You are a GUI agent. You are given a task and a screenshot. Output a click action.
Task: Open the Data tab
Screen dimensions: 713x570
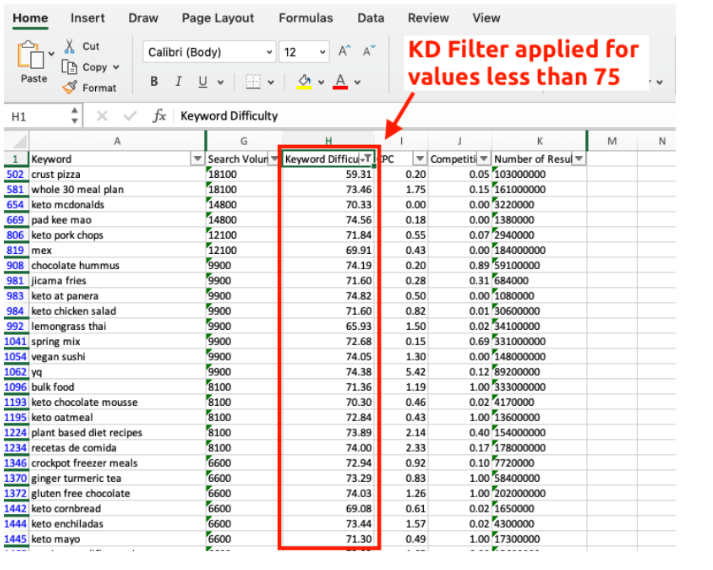[371, 18]
